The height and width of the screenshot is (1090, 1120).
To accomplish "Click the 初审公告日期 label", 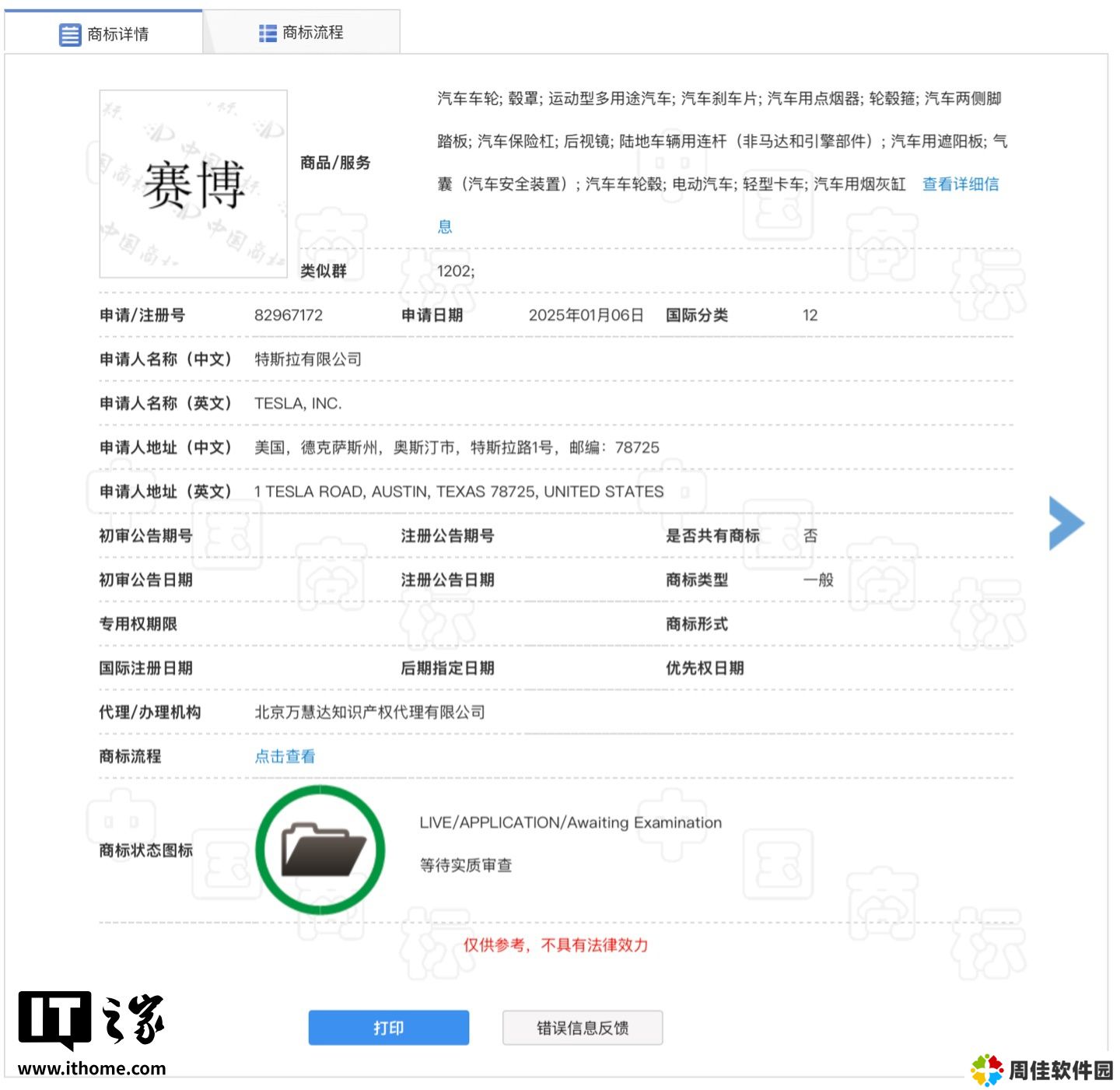I will (x=145, y=580).
